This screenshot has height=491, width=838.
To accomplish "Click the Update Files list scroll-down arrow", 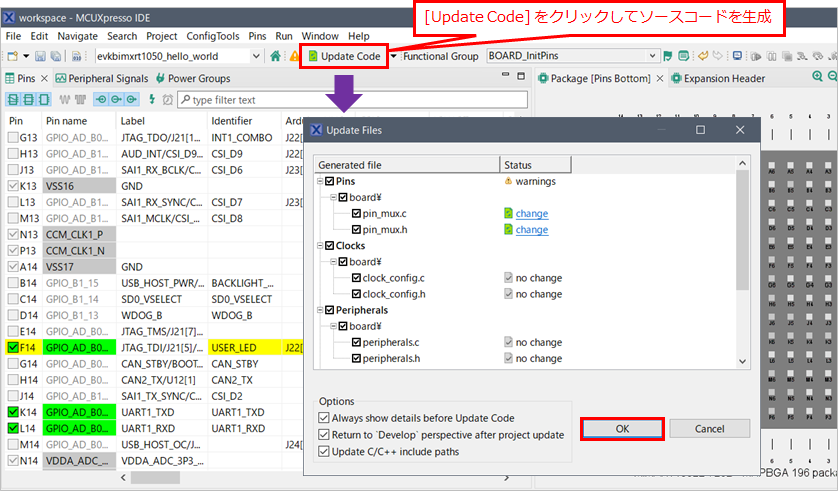I will click(x=742, y=362).
